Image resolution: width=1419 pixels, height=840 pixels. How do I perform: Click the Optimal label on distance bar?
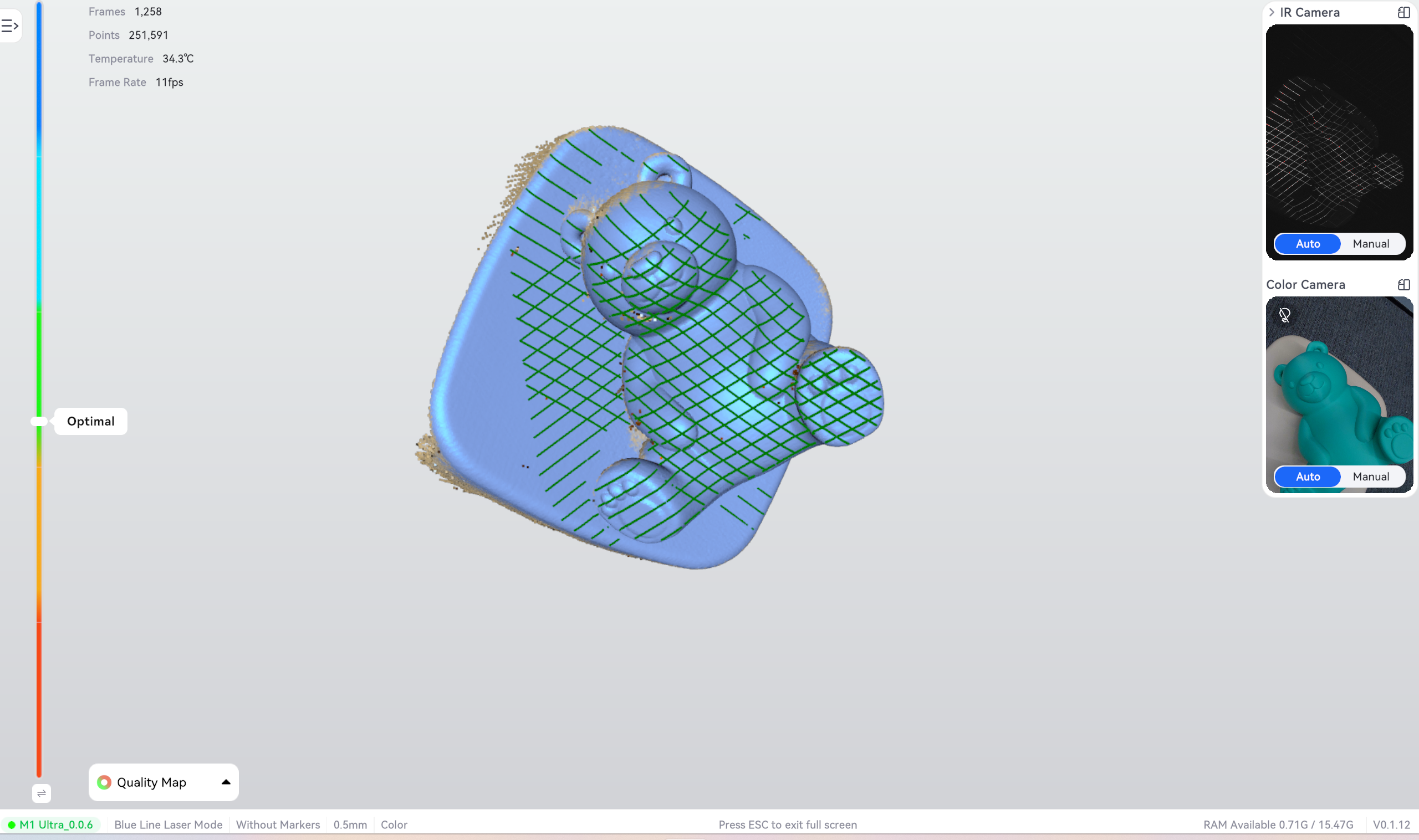[x=90, y=421]
